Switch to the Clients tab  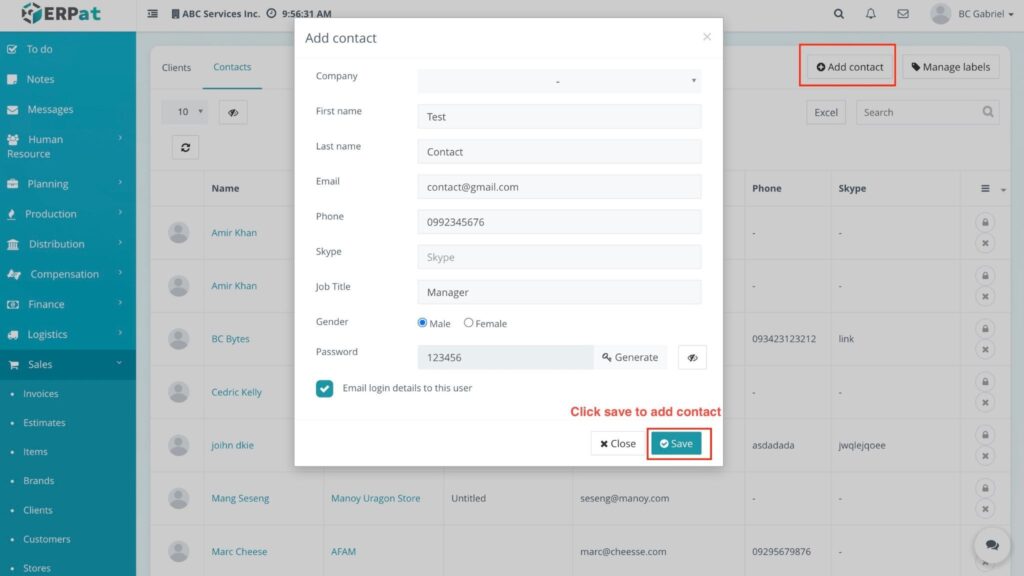(176, 67)
